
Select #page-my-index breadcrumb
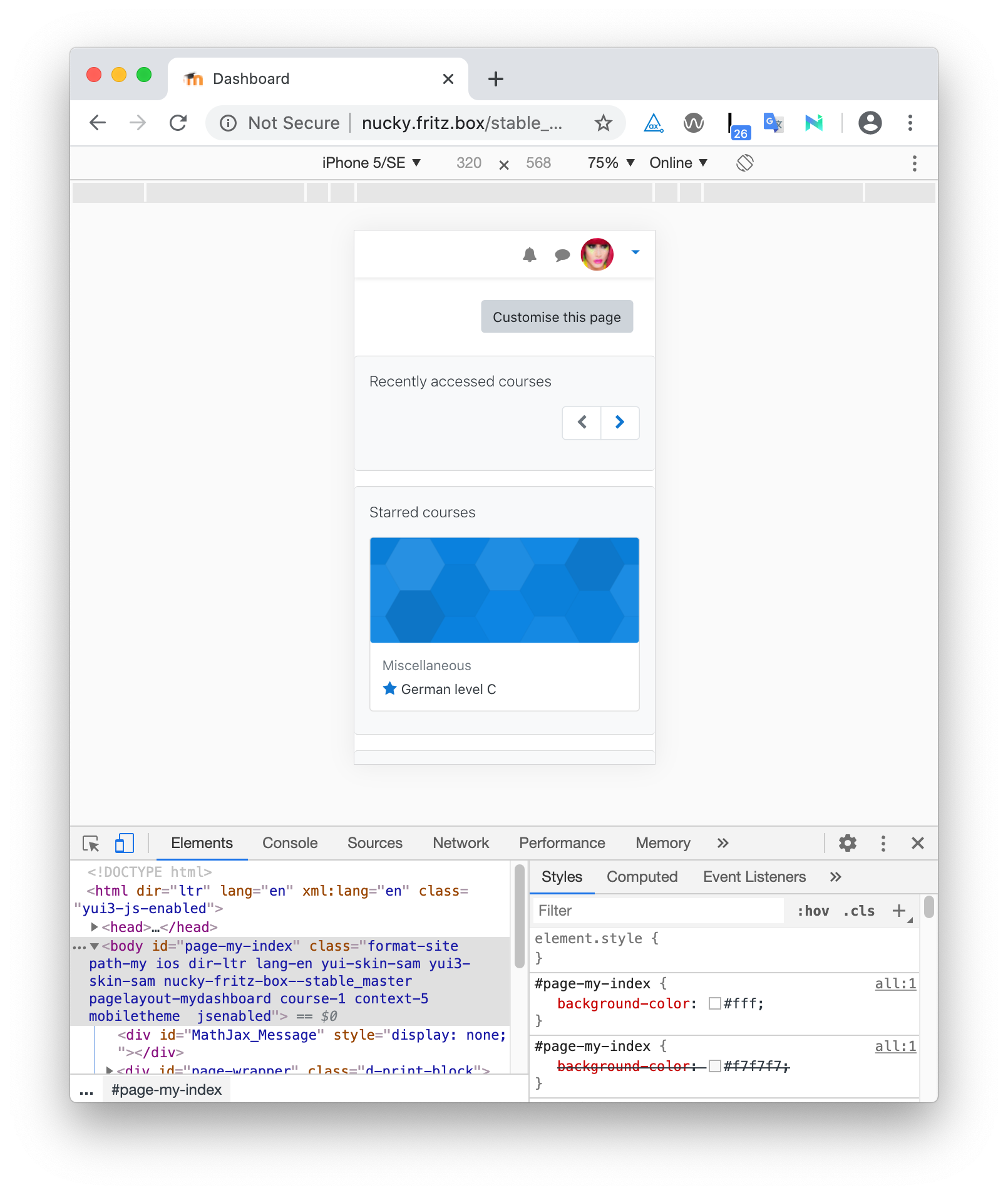click(x=166, y=1090)
